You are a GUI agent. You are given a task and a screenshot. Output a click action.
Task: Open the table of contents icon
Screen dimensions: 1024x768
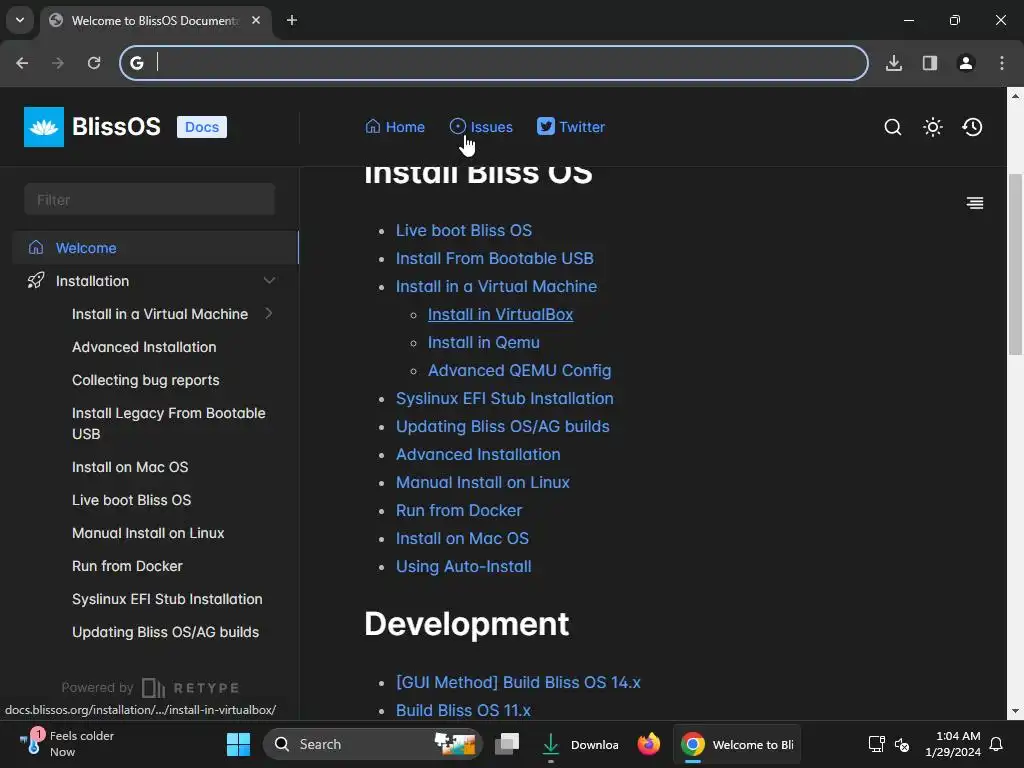coord(975,203)
